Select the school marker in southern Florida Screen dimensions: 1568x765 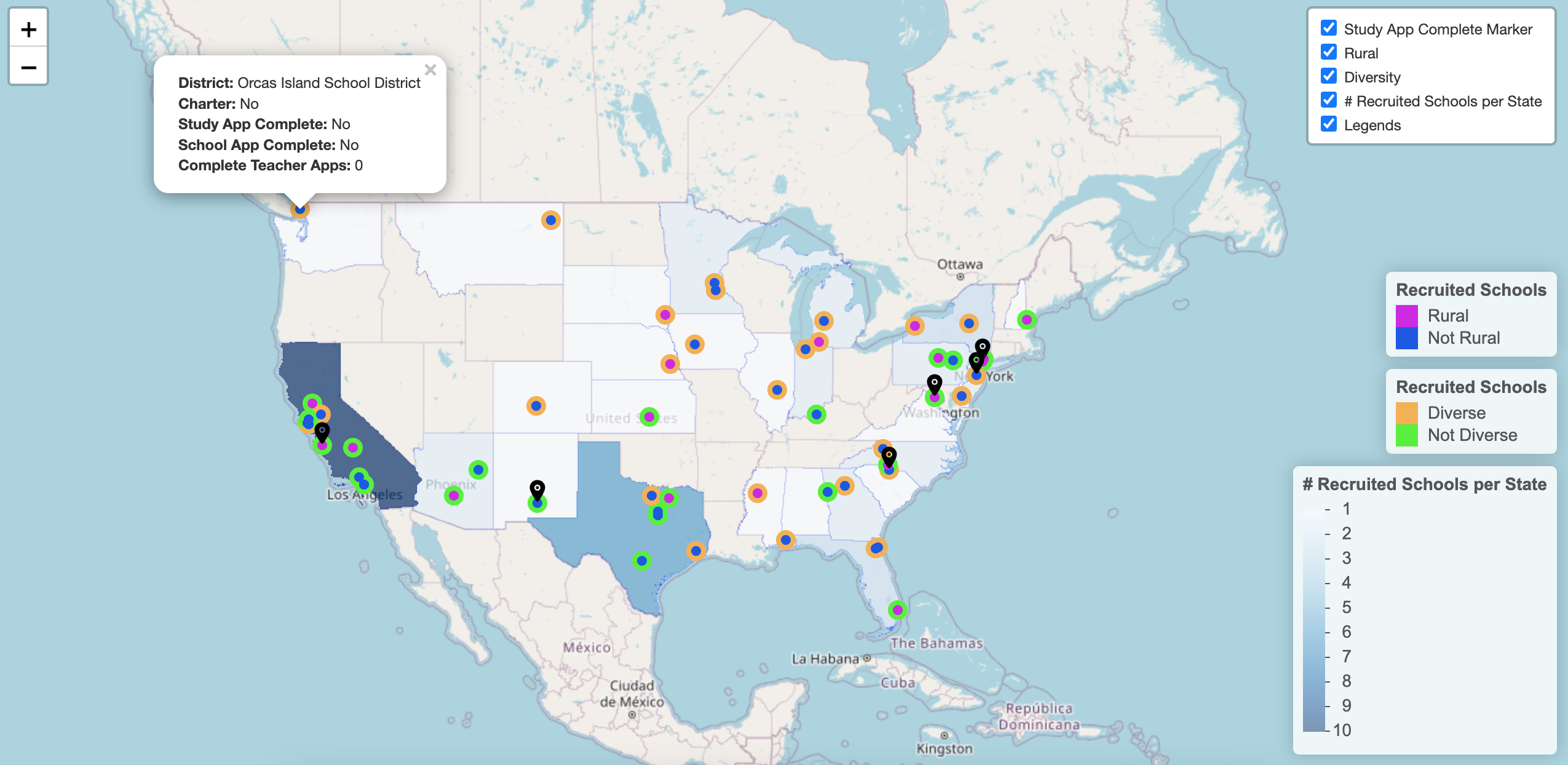(898, 610)
